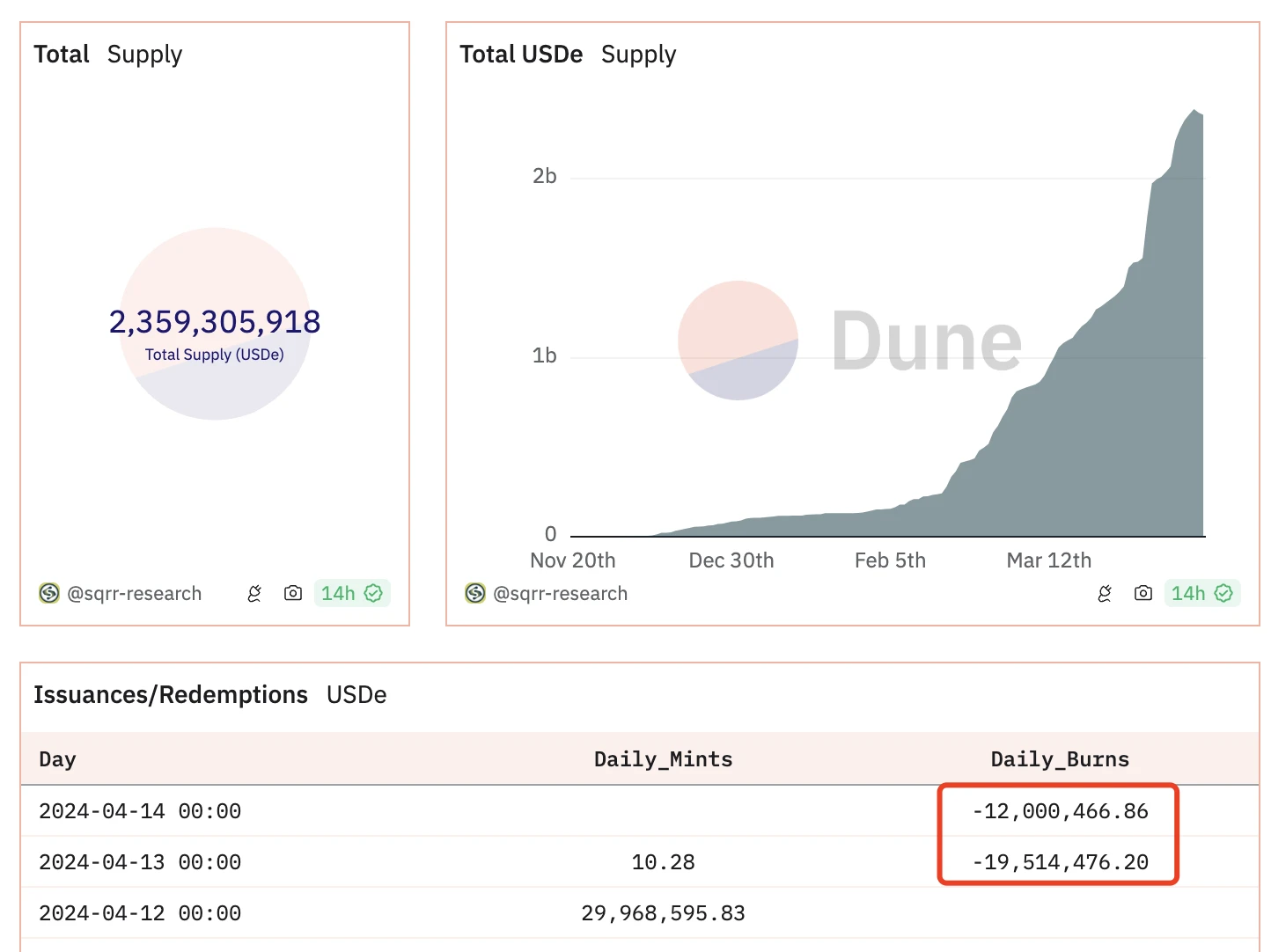Sort by the Daily_Mints column header
The height and width of the screenshot is (952, 1271).
pos(663,759)
